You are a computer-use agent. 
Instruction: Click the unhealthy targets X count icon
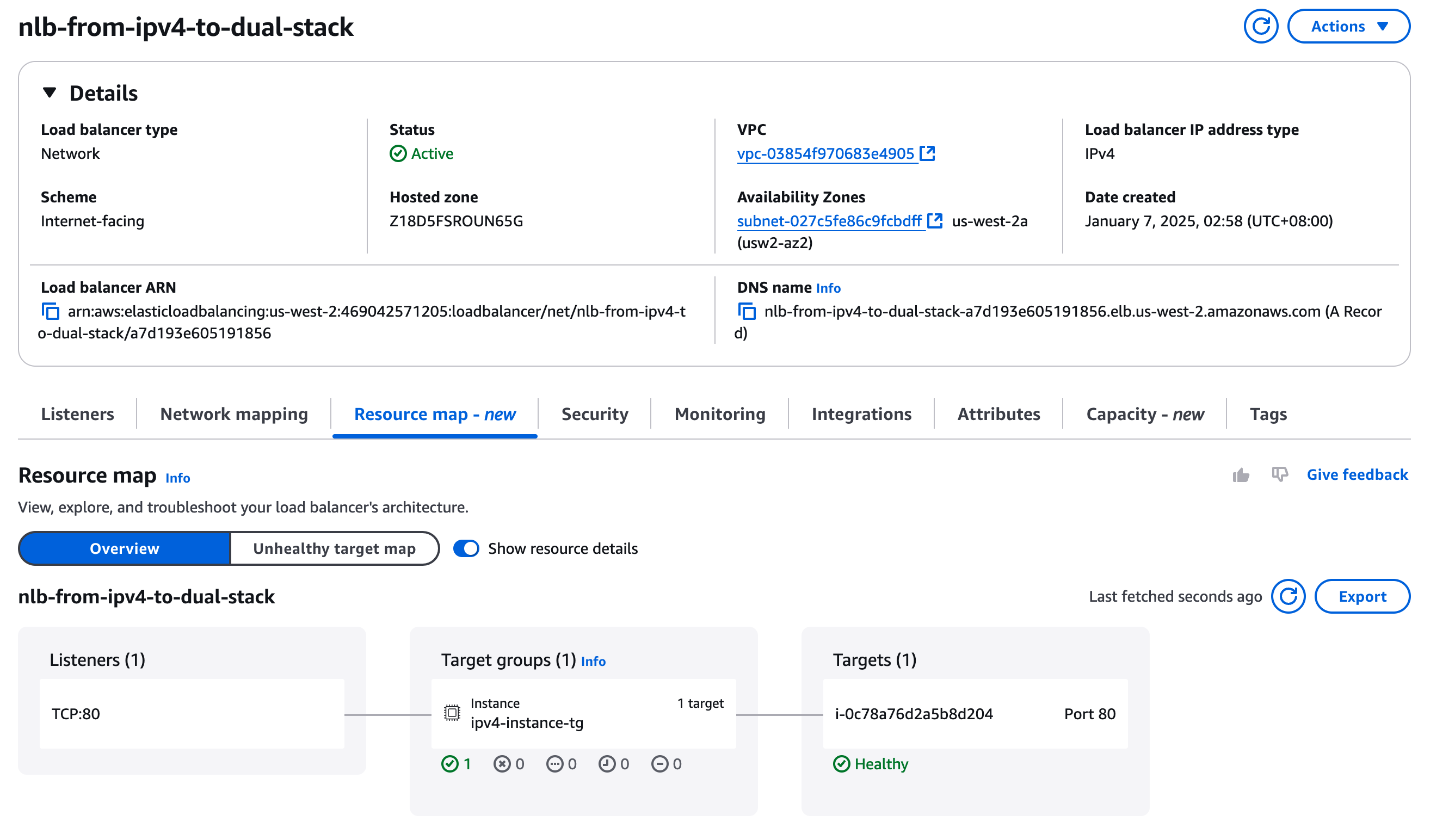502,764
